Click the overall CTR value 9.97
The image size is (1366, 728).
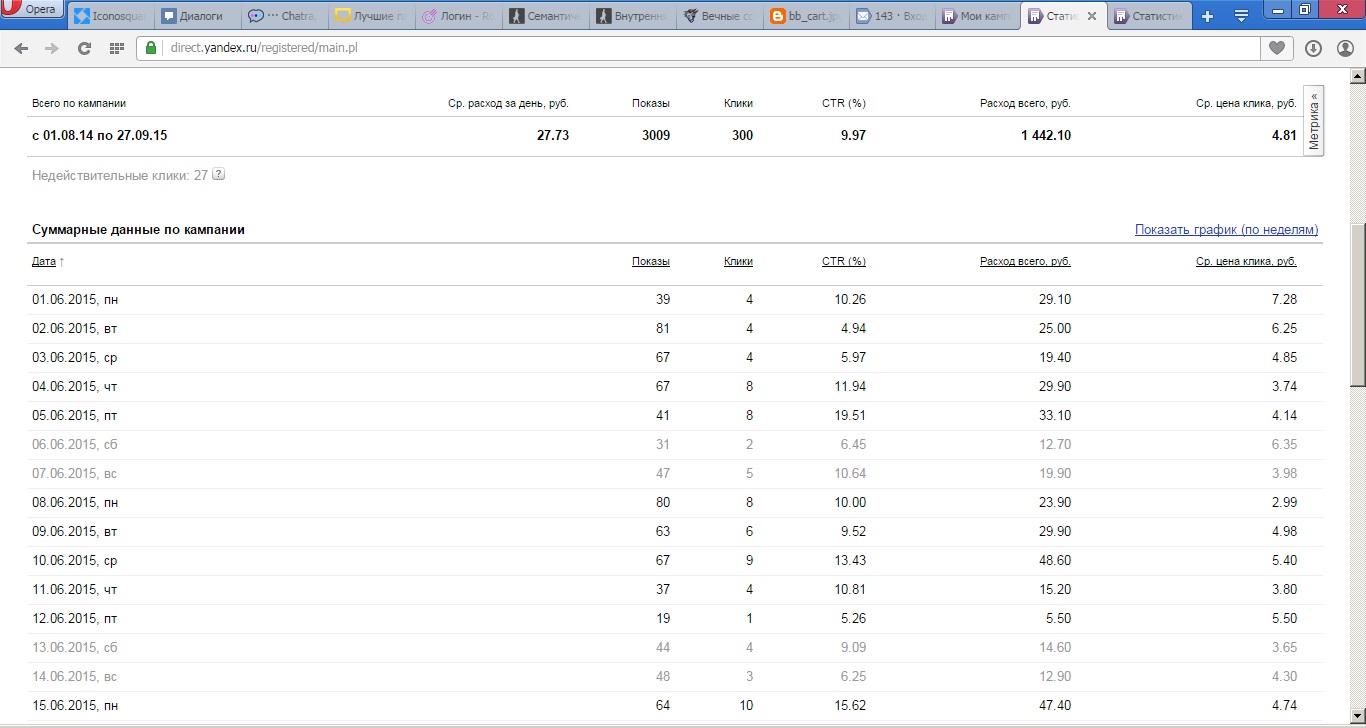point(853,136)
